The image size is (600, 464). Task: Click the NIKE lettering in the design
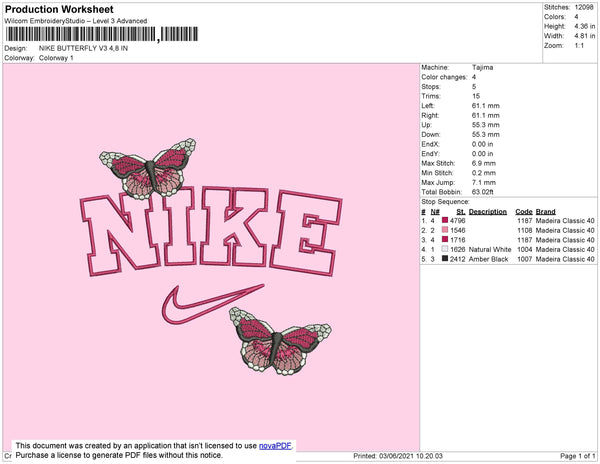[211, 230]
